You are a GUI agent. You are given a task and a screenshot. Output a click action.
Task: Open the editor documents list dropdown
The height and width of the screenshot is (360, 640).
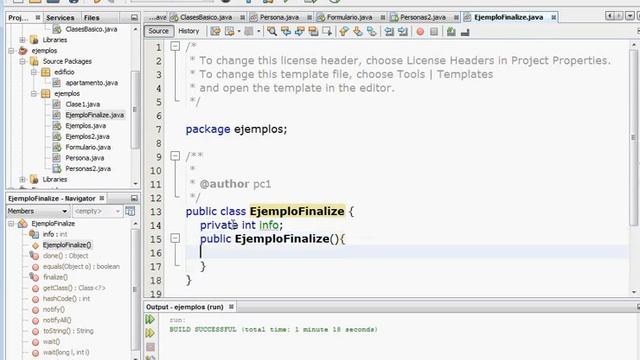pyautogui.click(x=630, y=16)
